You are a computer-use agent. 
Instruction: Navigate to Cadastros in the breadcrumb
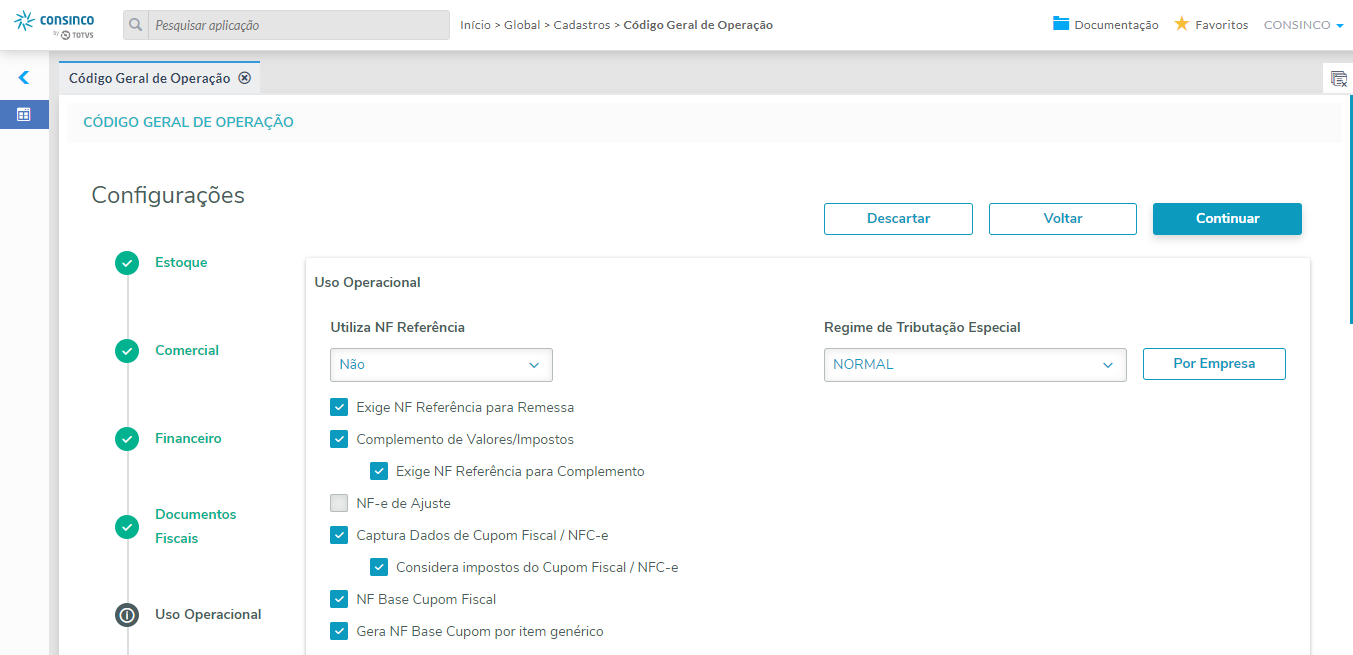pos(582,25)
